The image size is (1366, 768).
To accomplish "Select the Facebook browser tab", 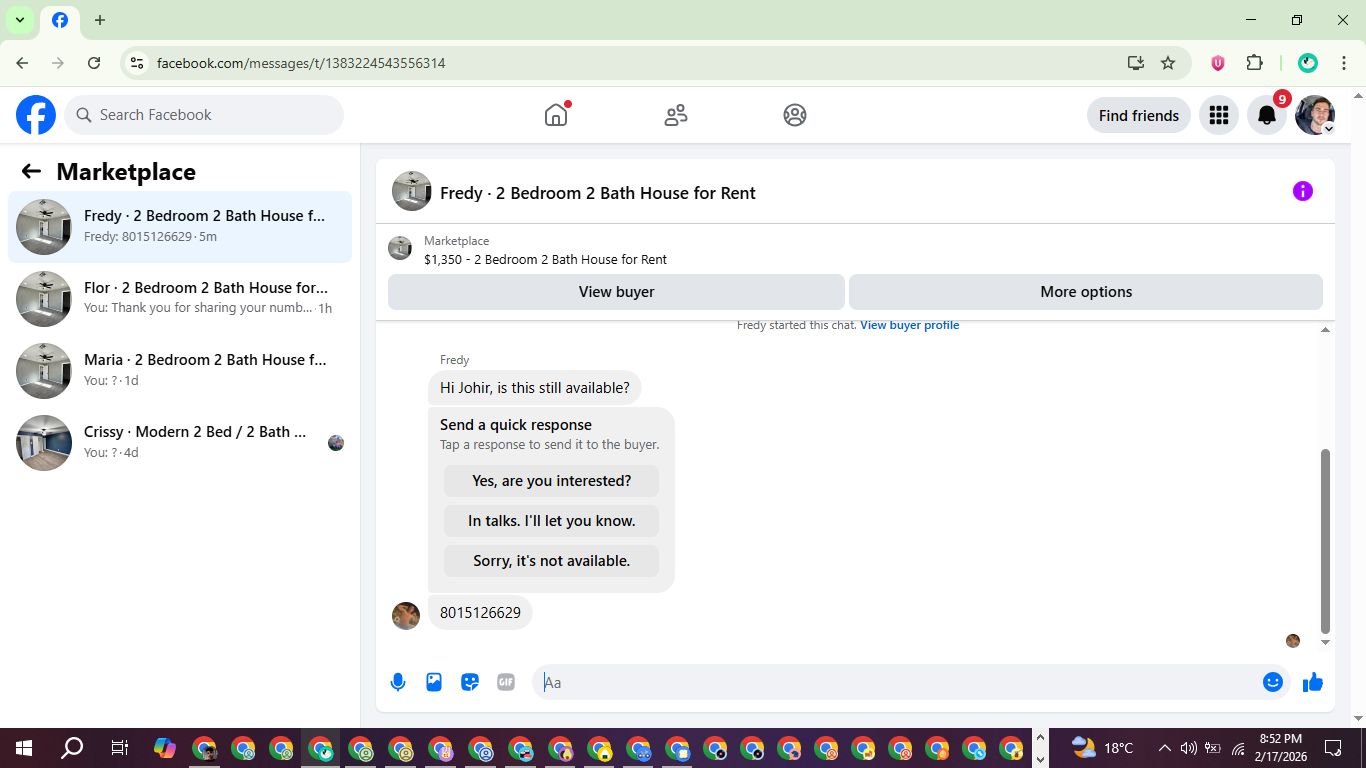I will 60,20.
